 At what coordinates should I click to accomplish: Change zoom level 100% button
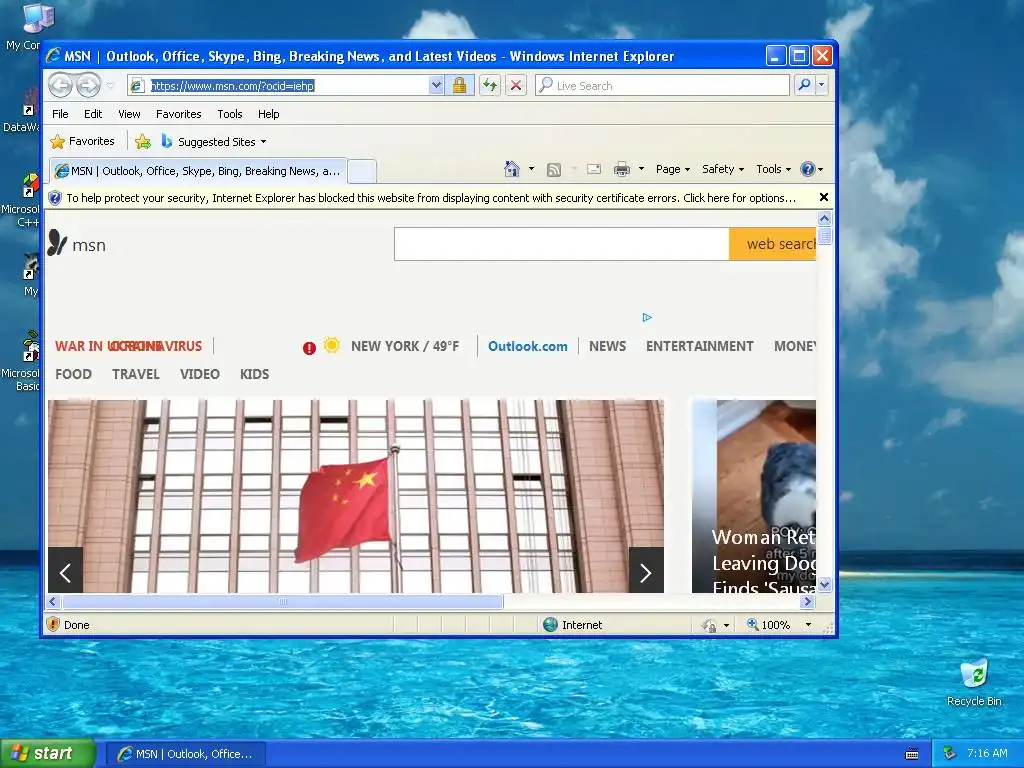(x=769, y=625)
